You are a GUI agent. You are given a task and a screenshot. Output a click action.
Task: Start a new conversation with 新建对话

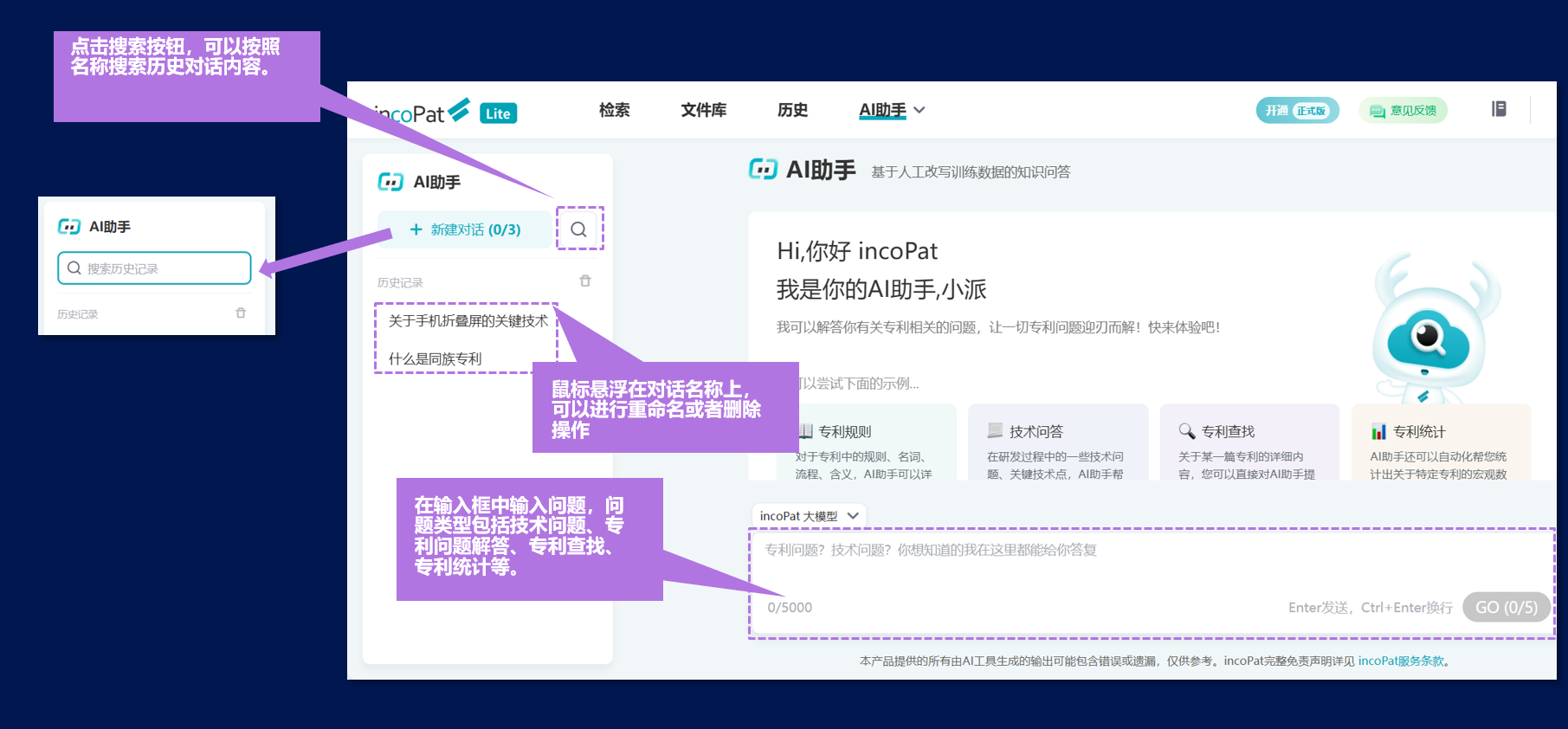click(x=465, y=229)
